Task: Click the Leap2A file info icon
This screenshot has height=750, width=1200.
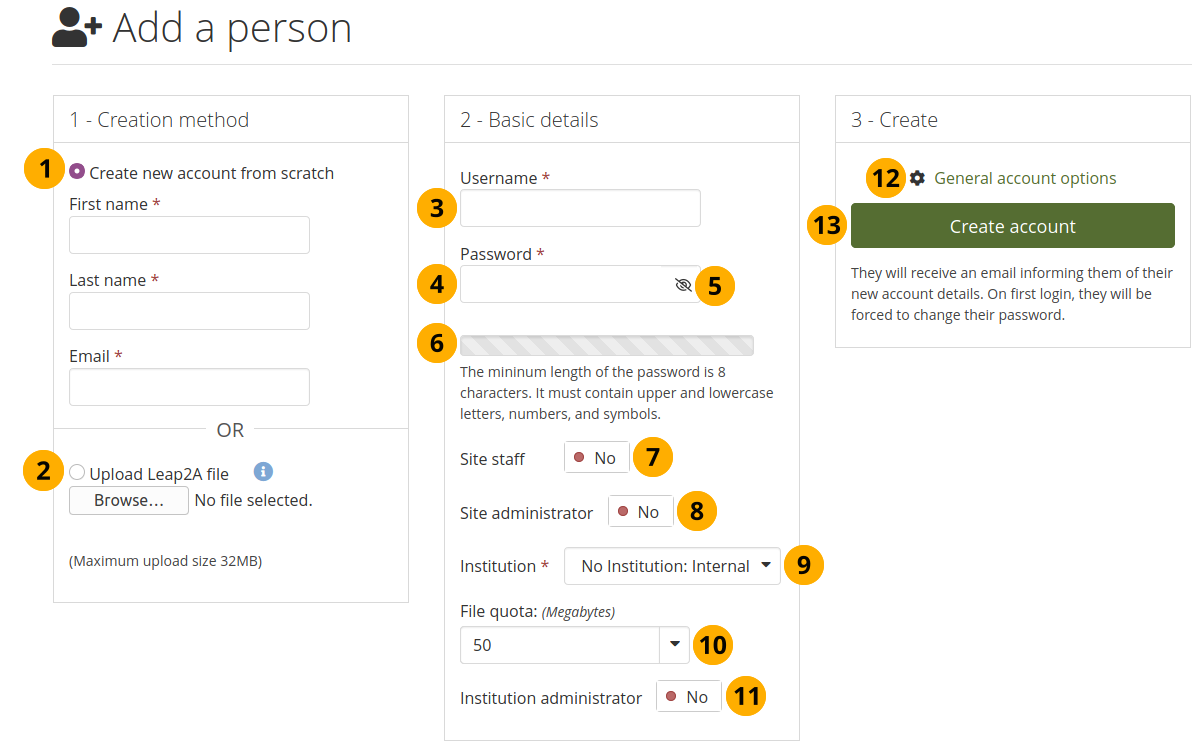Action: [x=263, y=472]
